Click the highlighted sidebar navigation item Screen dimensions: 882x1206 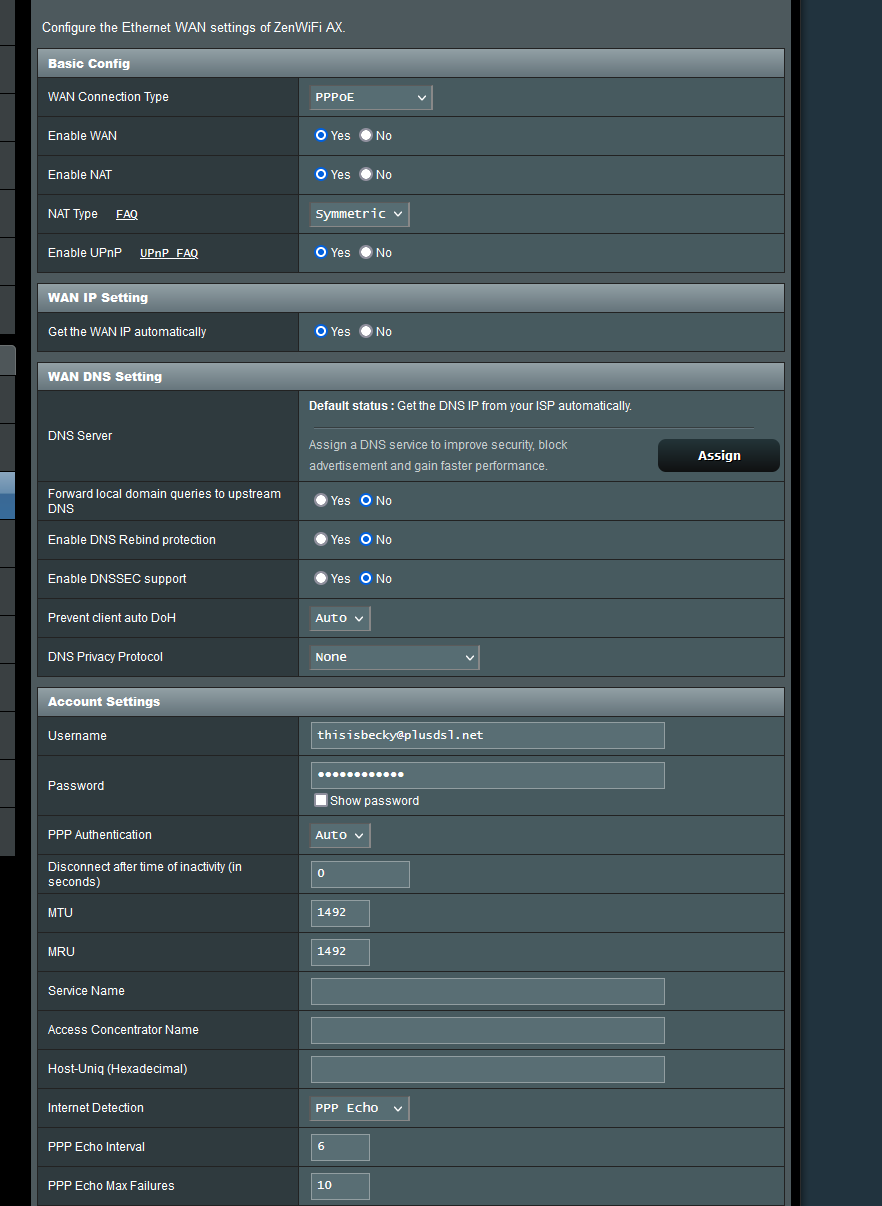(6, 495)
